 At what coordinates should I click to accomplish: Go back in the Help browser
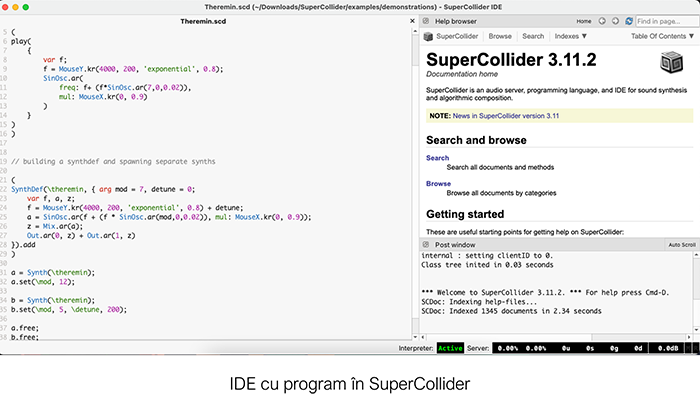pos(600,20)
